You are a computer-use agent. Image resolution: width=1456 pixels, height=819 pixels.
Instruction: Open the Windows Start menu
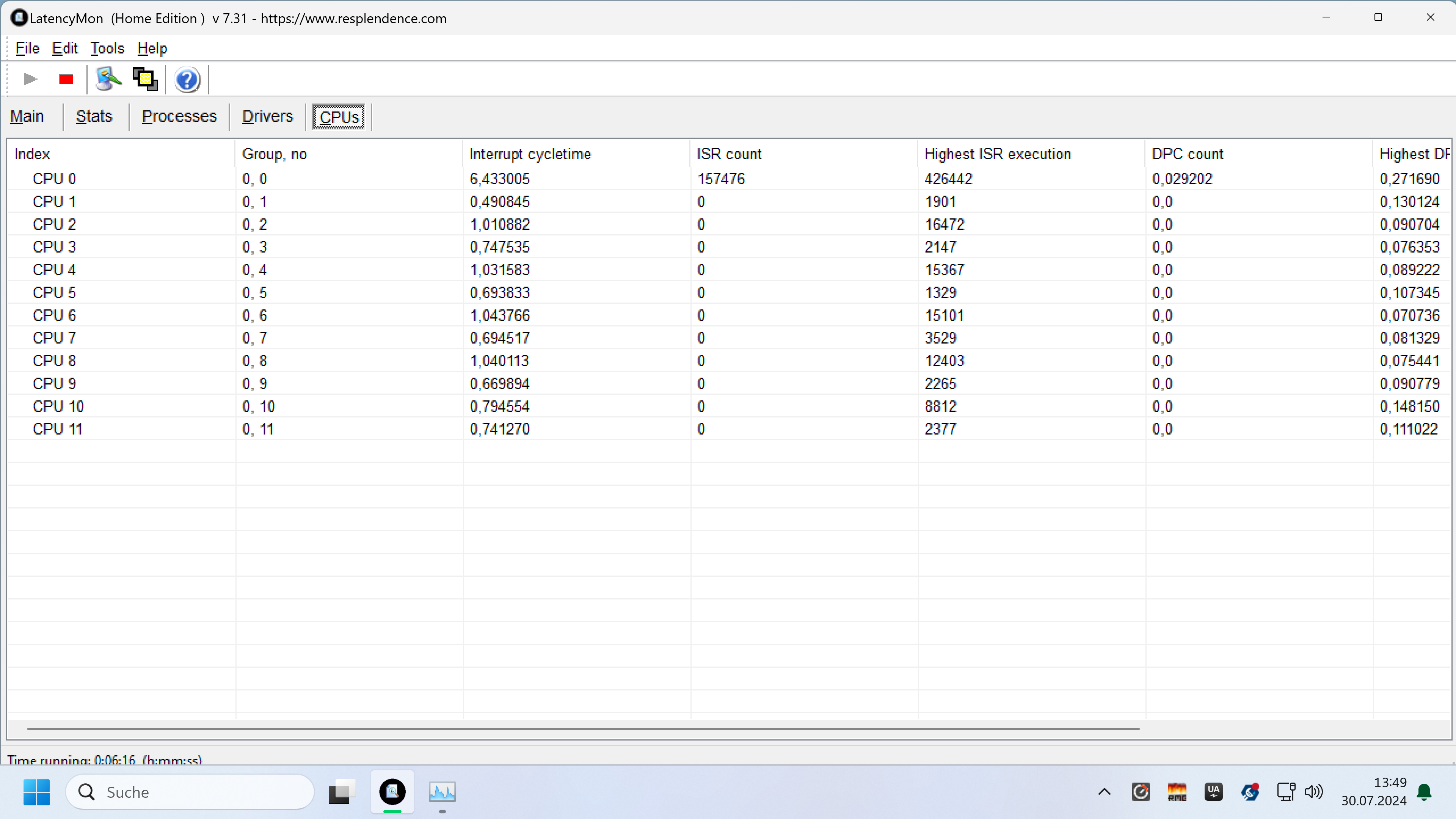[37, 792]
